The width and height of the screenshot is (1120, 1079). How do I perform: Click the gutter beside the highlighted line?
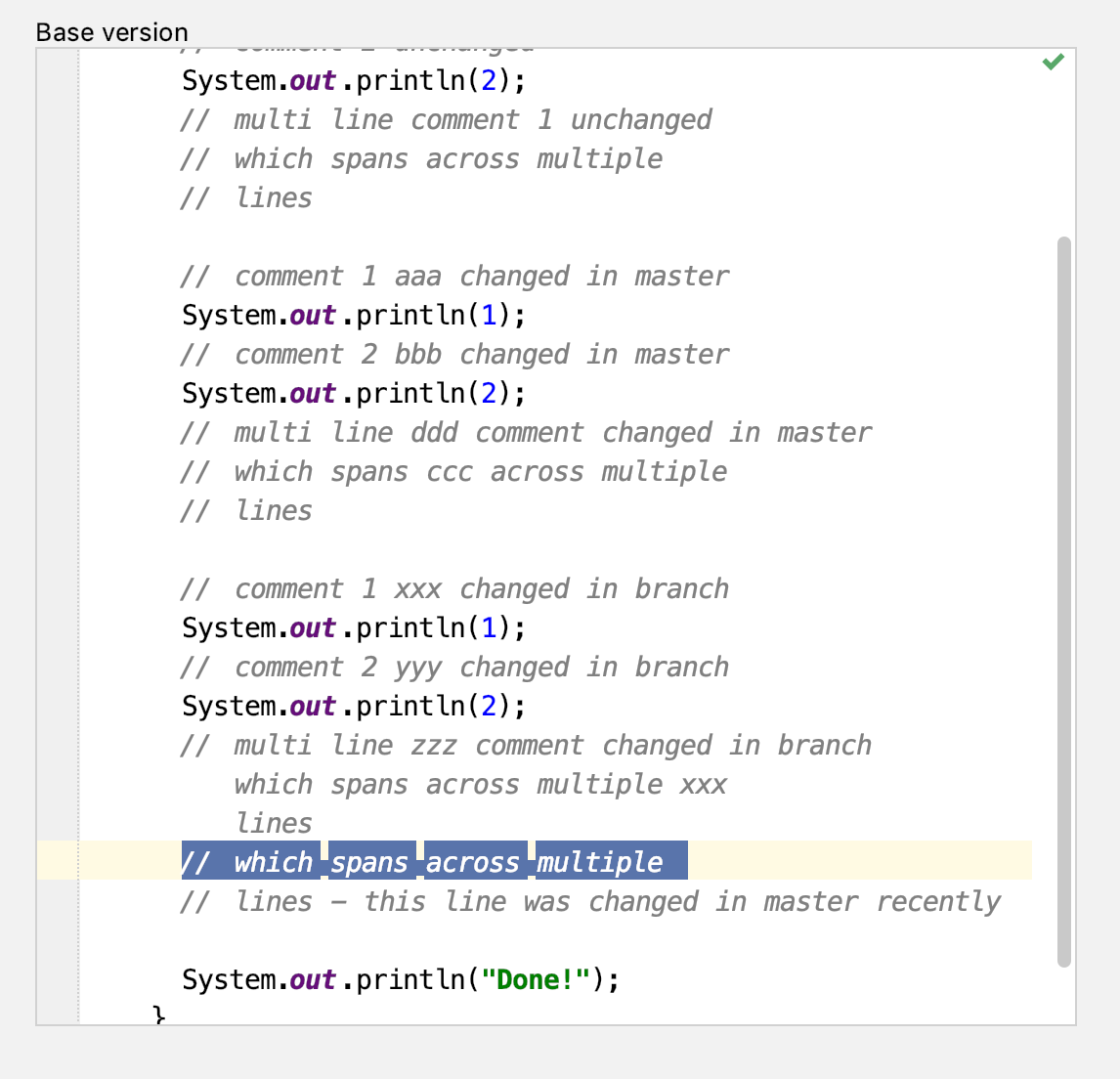[x=57, y=861]
